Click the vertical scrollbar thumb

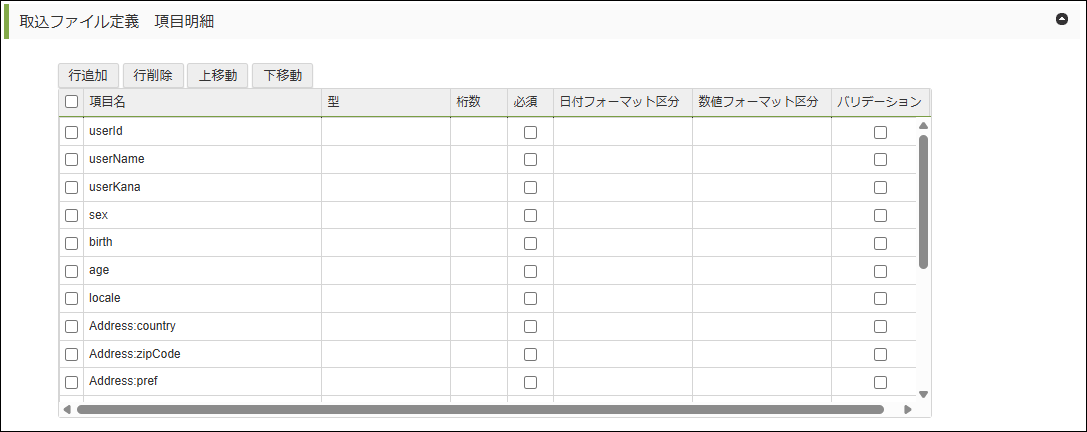coord(923,200)
